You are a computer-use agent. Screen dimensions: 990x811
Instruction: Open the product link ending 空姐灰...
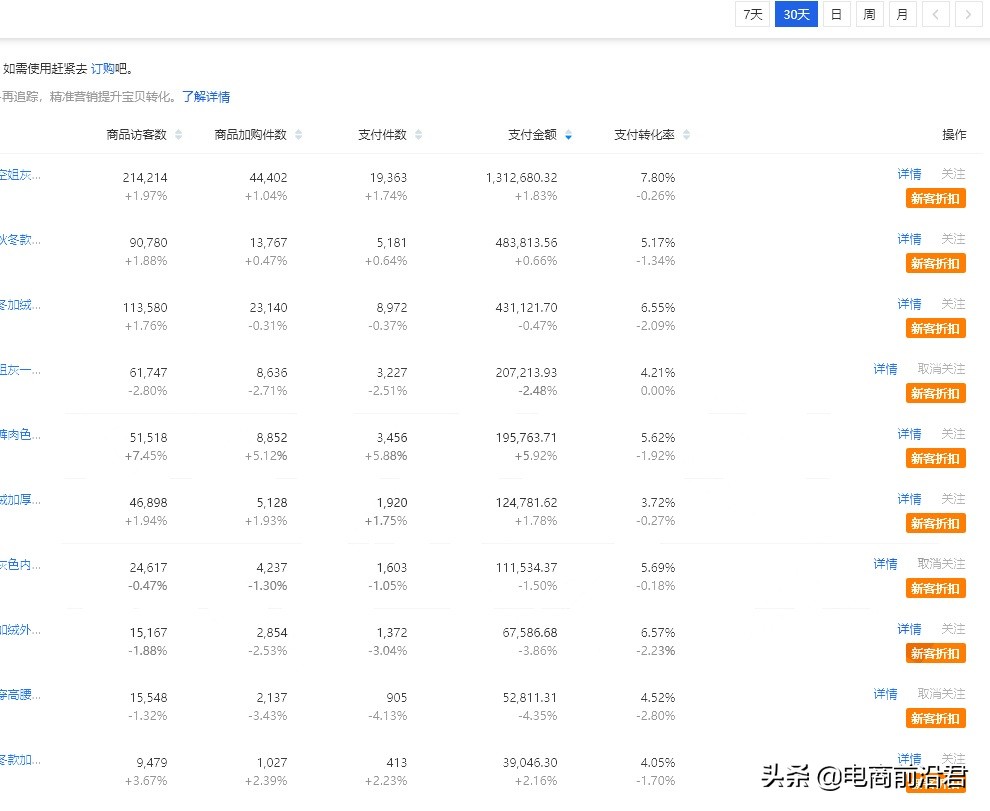[x=20, y=175]
